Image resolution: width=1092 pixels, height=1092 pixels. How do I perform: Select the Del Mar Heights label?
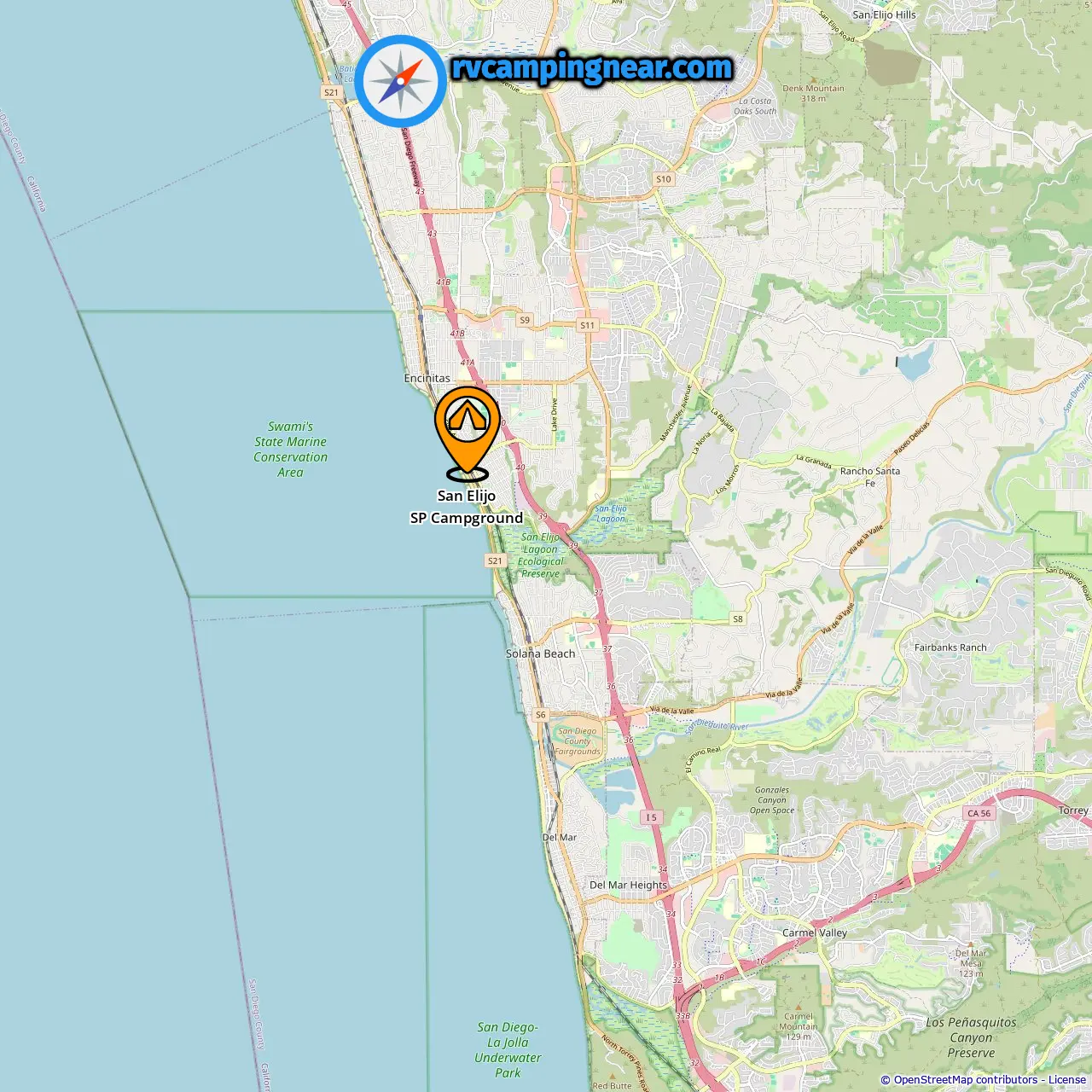pos(628,885)
